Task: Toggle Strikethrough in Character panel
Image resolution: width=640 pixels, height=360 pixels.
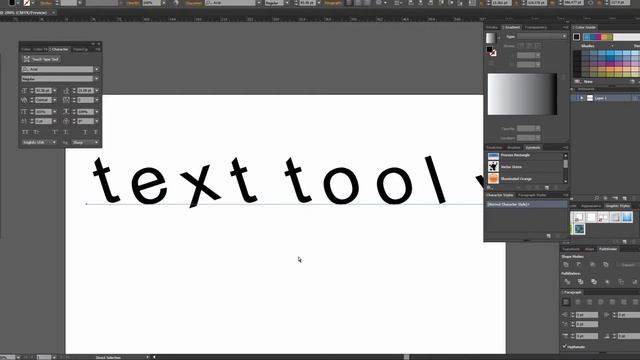Action: [95, 132]
